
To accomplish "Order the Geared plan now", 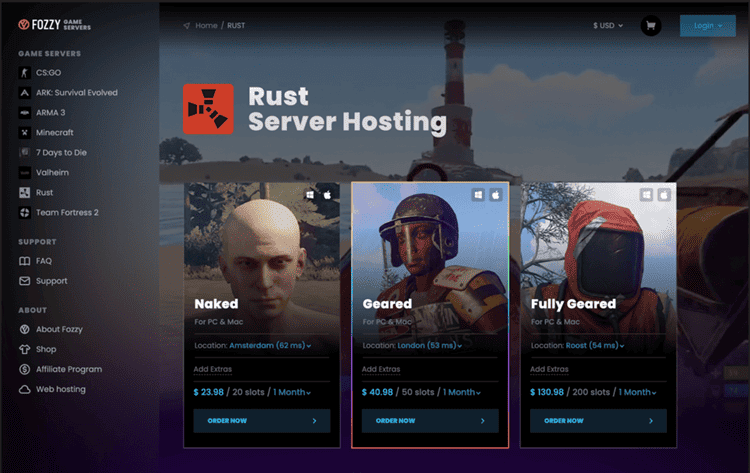I will coord(430,421).
